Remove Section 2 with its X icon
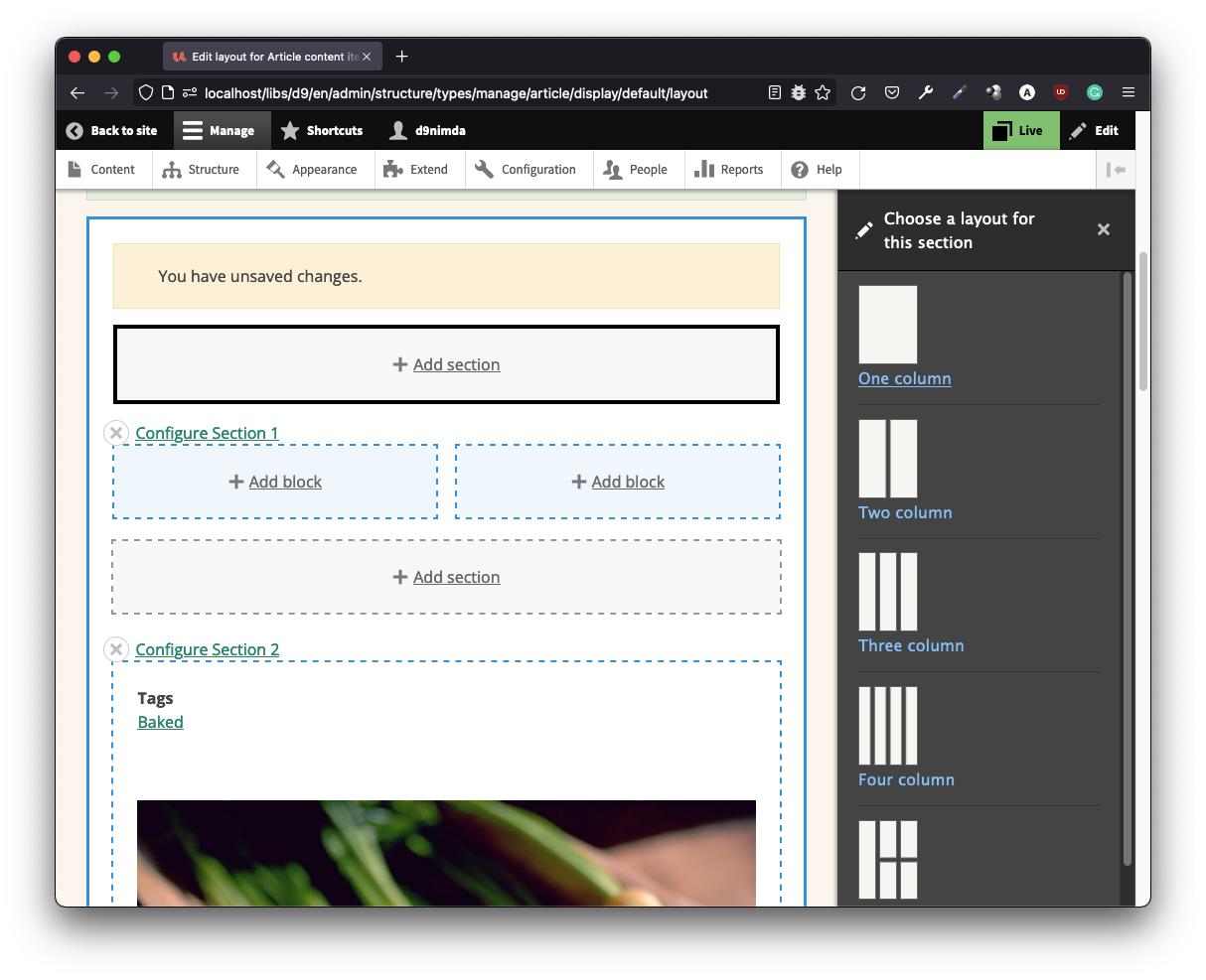The height and width of the screenshot is (980, 1206). 116,649
